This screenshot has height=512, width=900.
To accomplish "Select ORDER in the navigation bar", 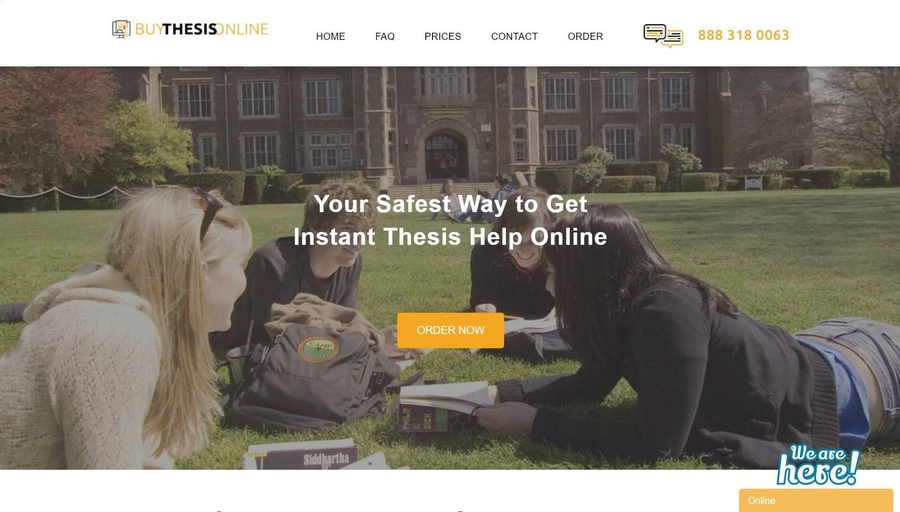I will [x=585, y=36].
